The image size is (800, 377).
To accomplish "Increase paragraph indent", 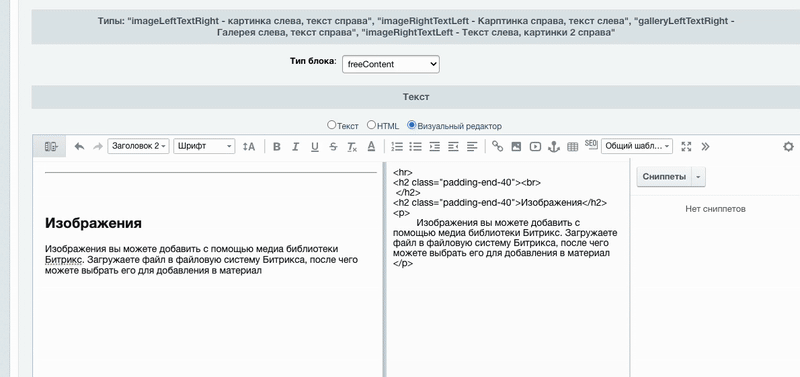I will [434, 146].
